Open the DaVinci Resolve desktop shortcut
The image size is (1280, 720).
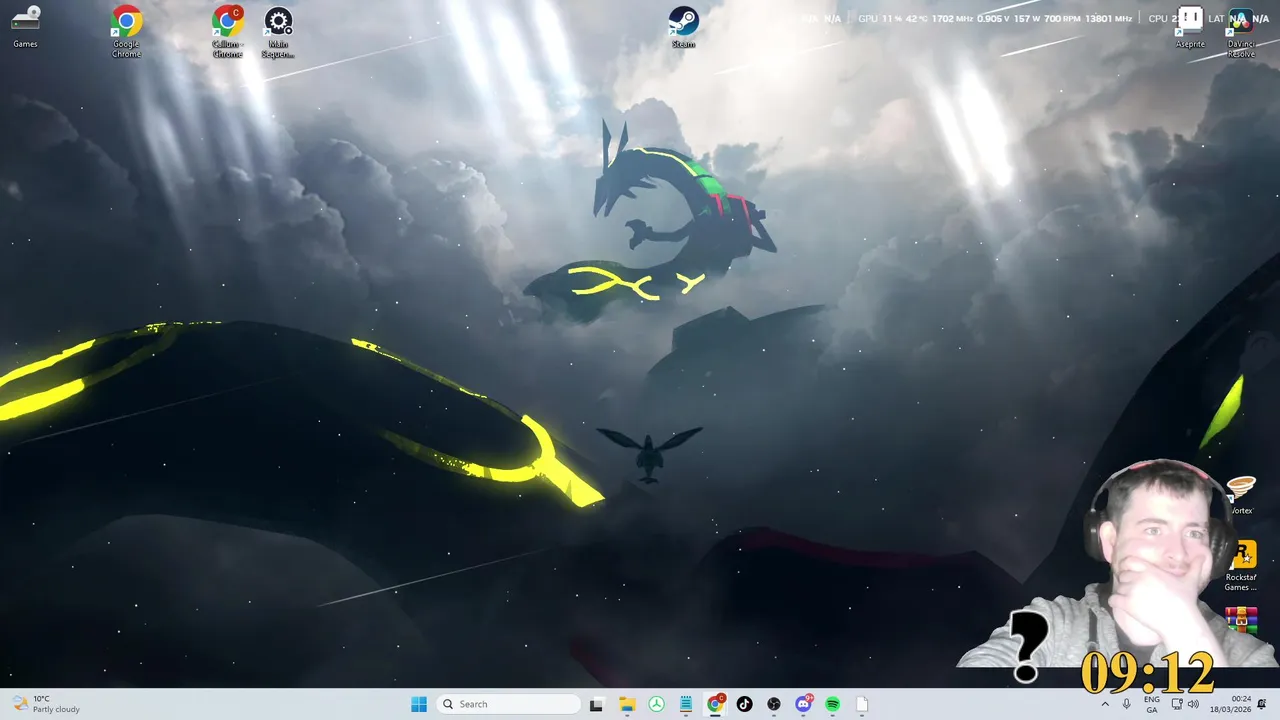pos(1241,32)
